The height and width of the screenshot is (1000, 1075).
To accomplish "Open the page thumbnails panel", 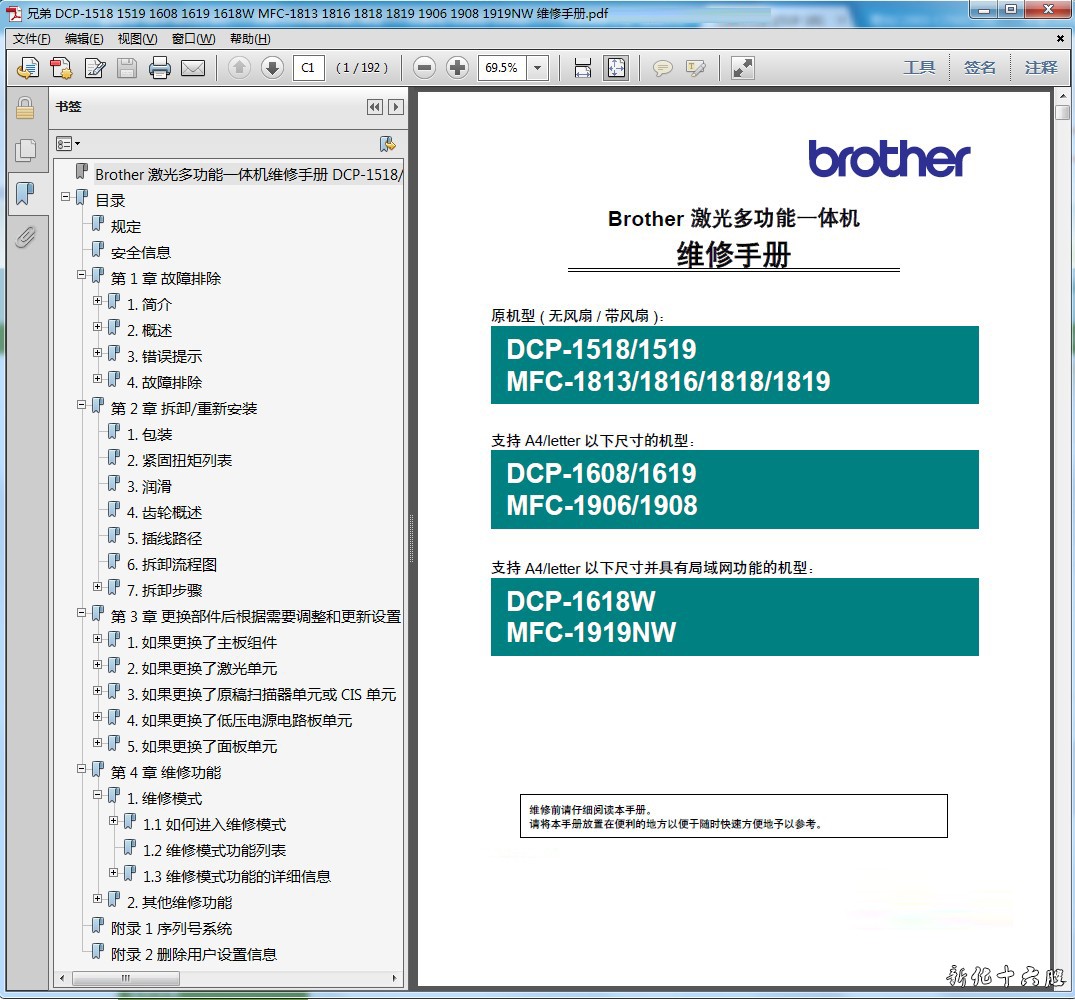I will tap(25, 151).
